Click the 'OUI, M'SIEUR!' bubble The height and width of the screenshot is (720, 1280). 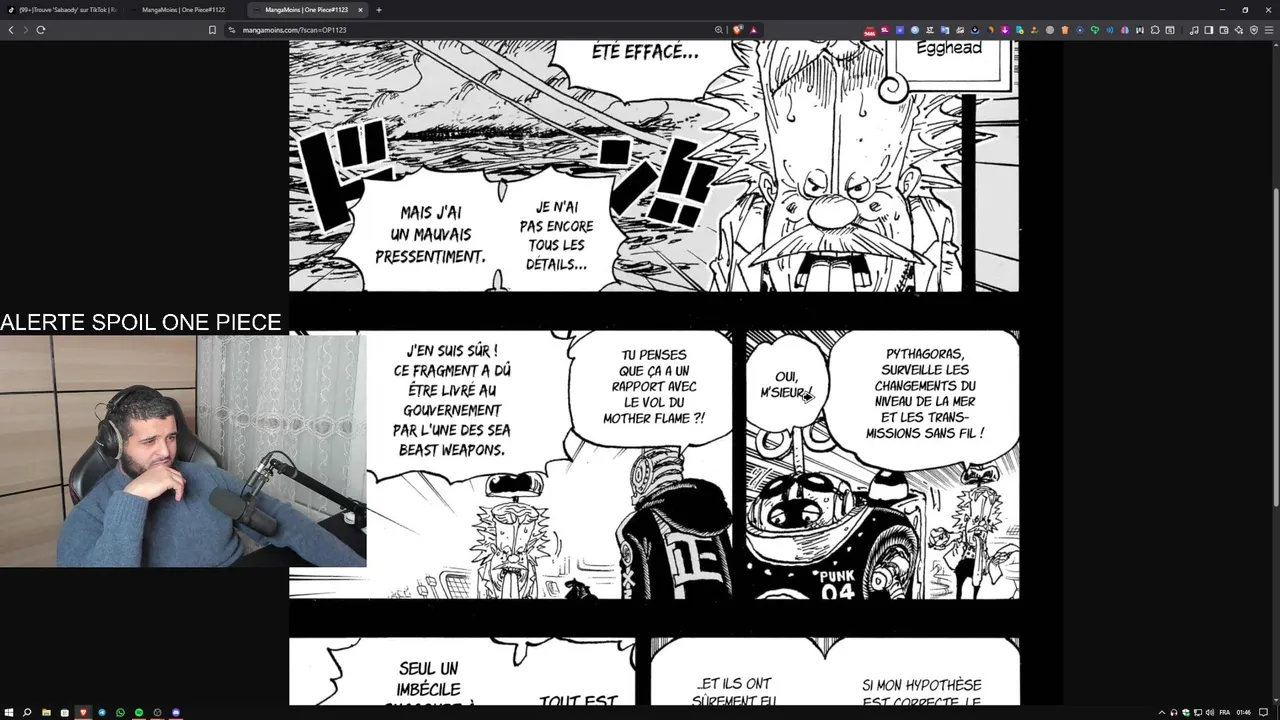click(x=787, y=385)
